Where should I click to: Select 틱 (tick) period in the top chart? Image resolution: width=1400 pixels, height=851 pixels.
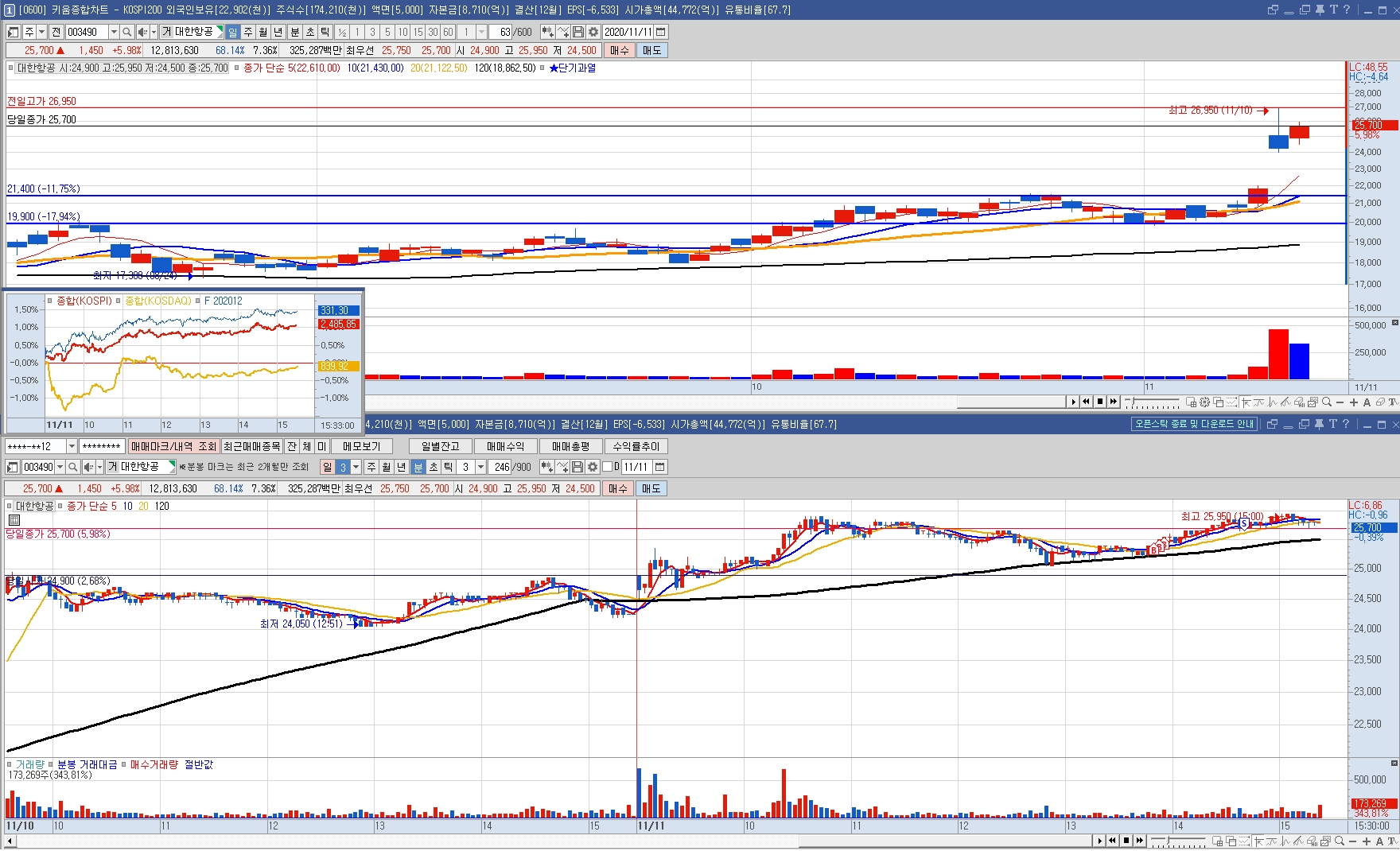click(325, 32)
